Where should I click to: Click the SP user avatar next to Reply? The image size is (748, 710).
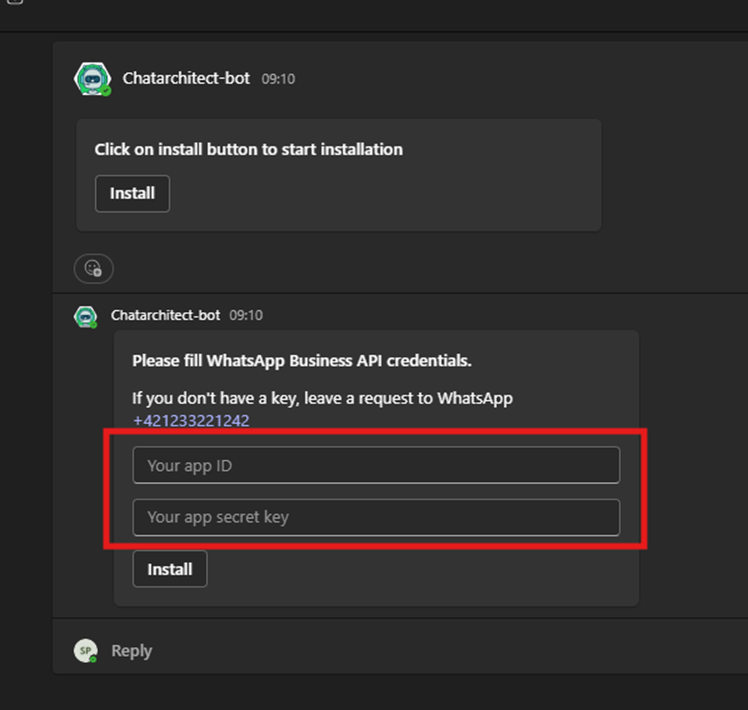tap(86, 651)
